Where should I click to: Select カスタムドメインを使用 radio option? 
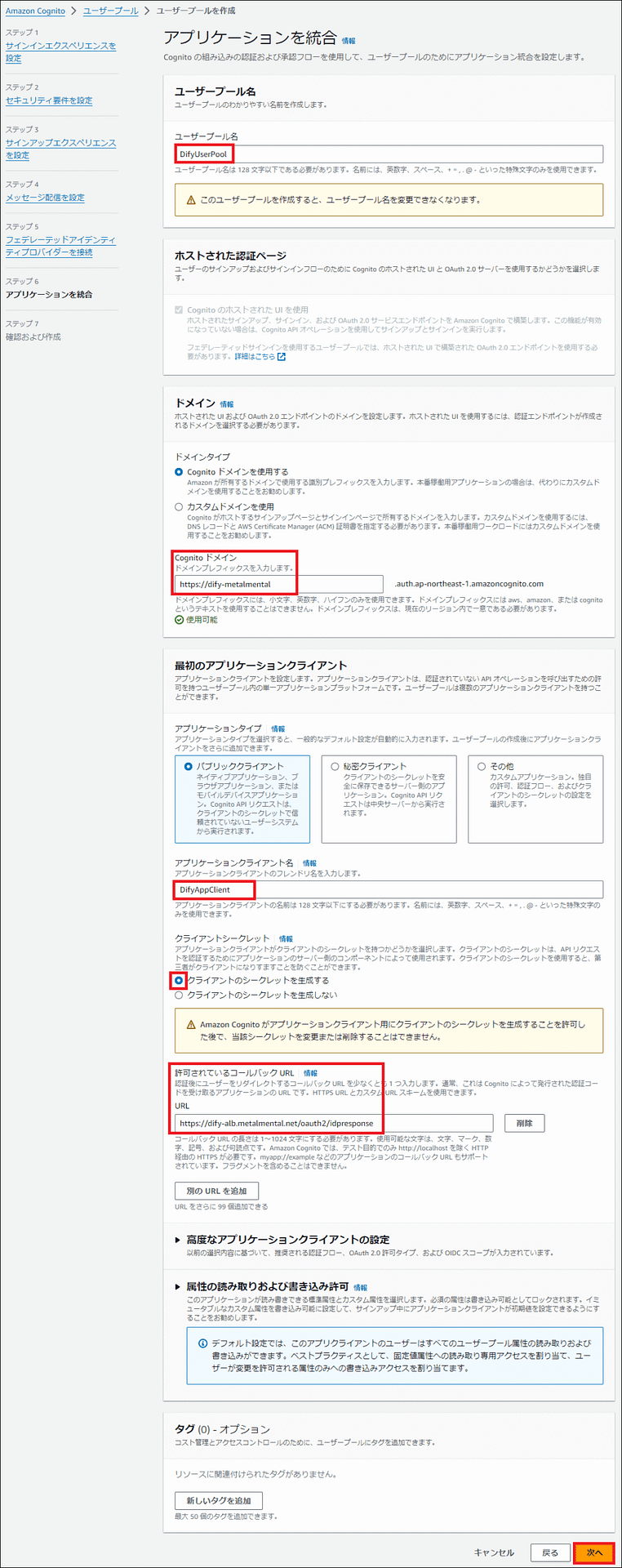pos(179,507)
